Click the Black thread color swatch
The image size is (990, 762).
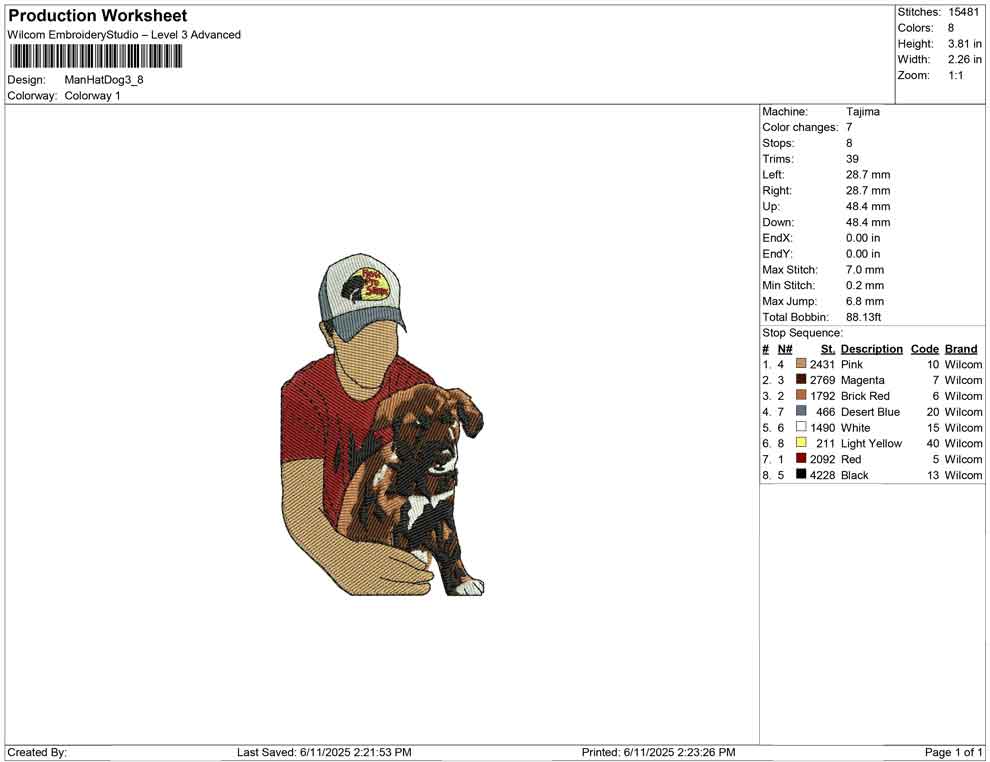click(801, 474)
